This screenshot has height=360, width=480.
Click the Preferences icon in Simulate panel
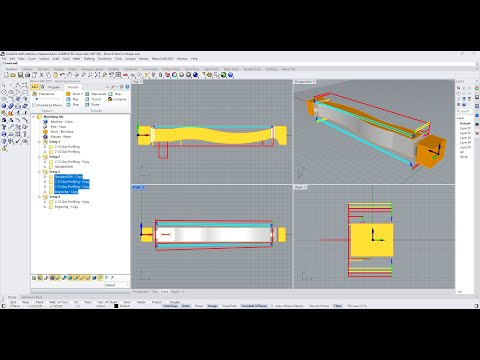point(34,94)
